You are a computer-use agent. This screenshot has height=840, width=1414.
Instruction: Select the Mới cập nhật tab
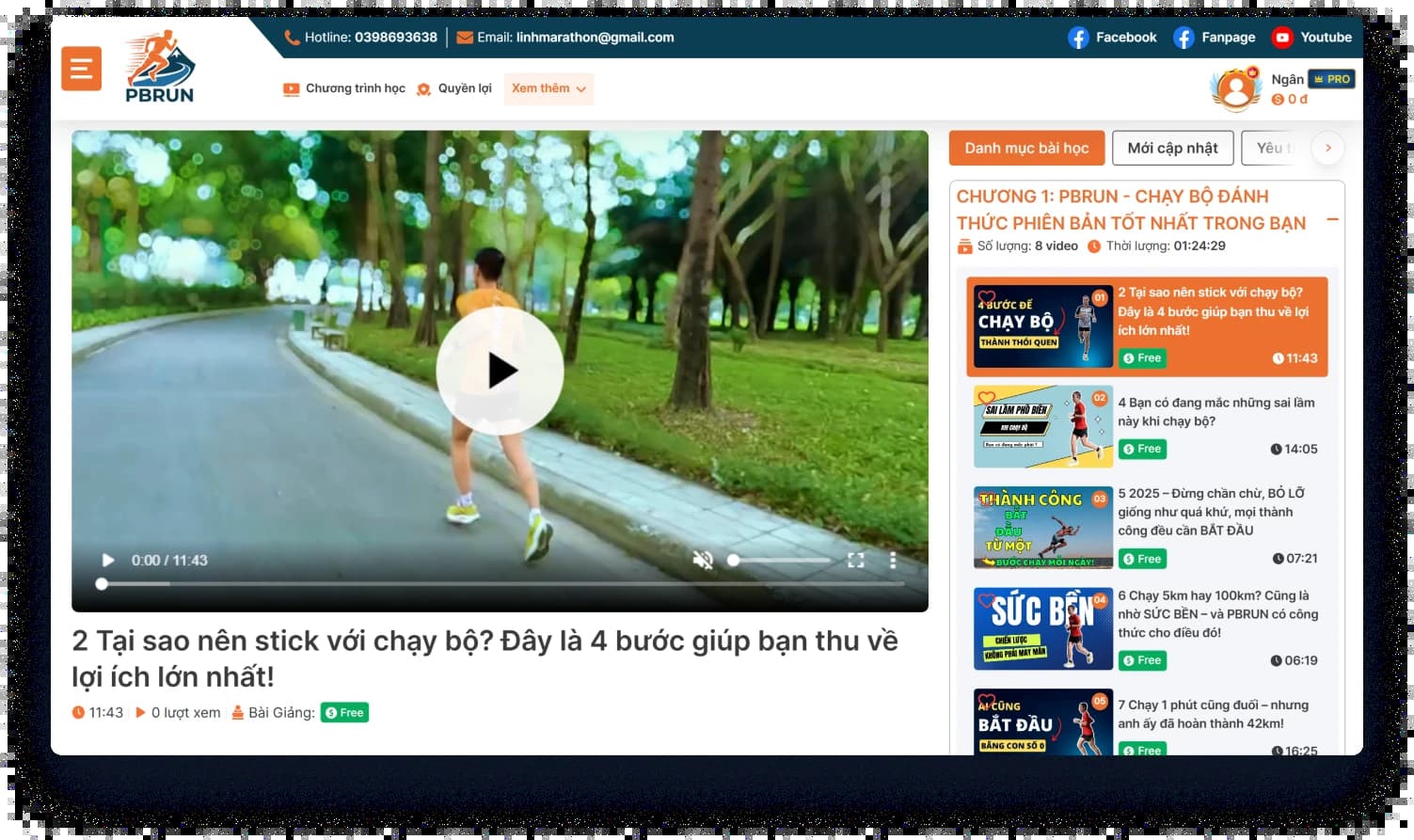click(1172, 148)
